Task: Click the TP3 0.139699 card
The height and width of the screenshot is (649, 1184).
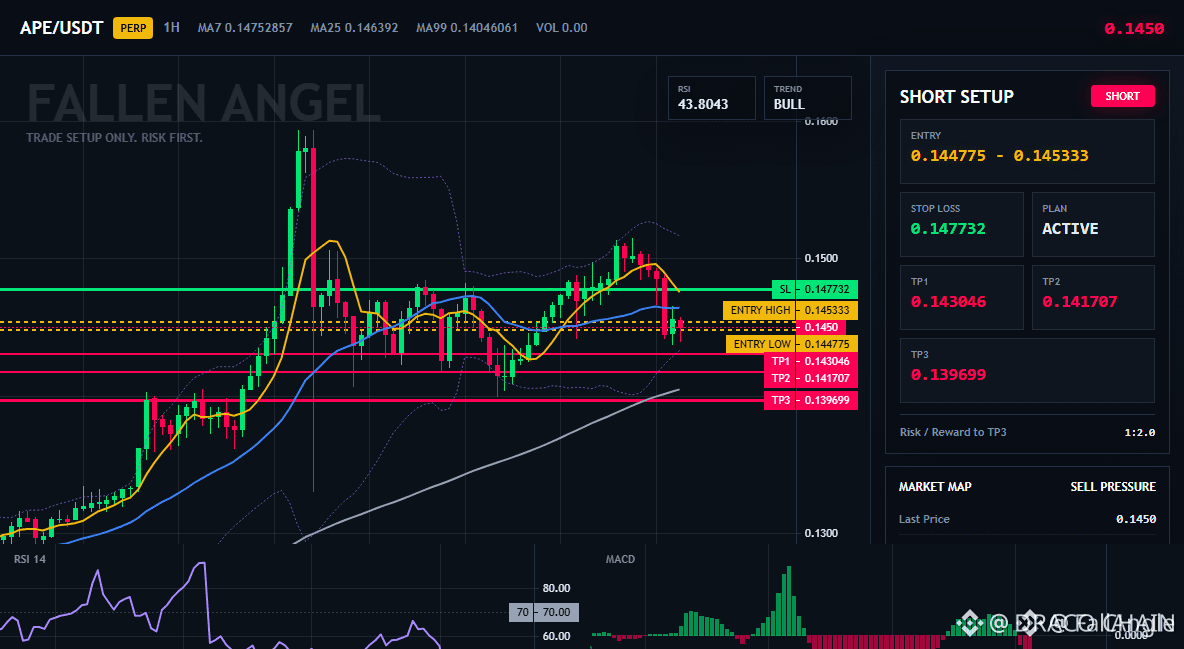Action: 1027,370
